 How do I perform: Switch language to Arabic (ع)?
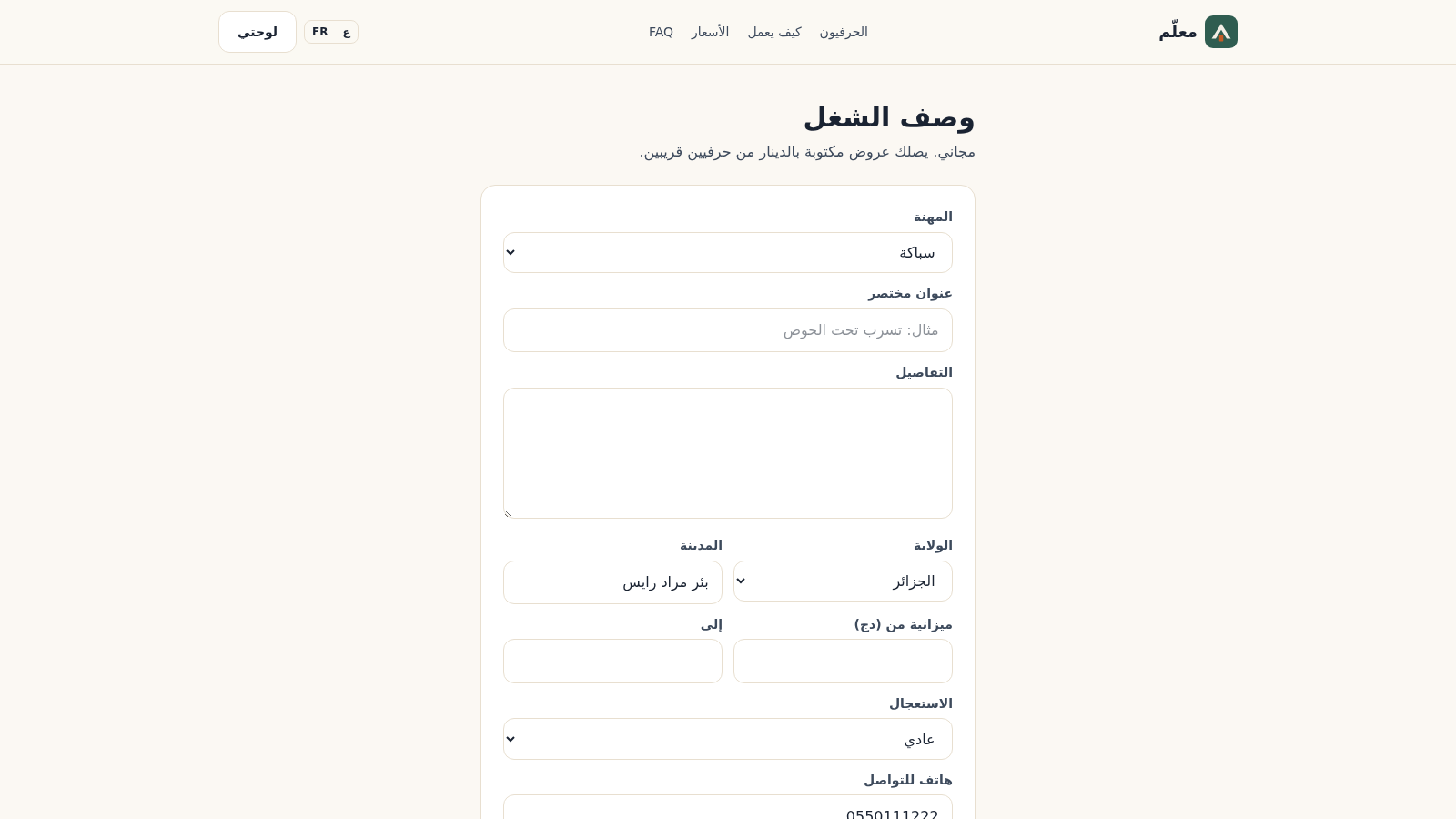point(347,32)
